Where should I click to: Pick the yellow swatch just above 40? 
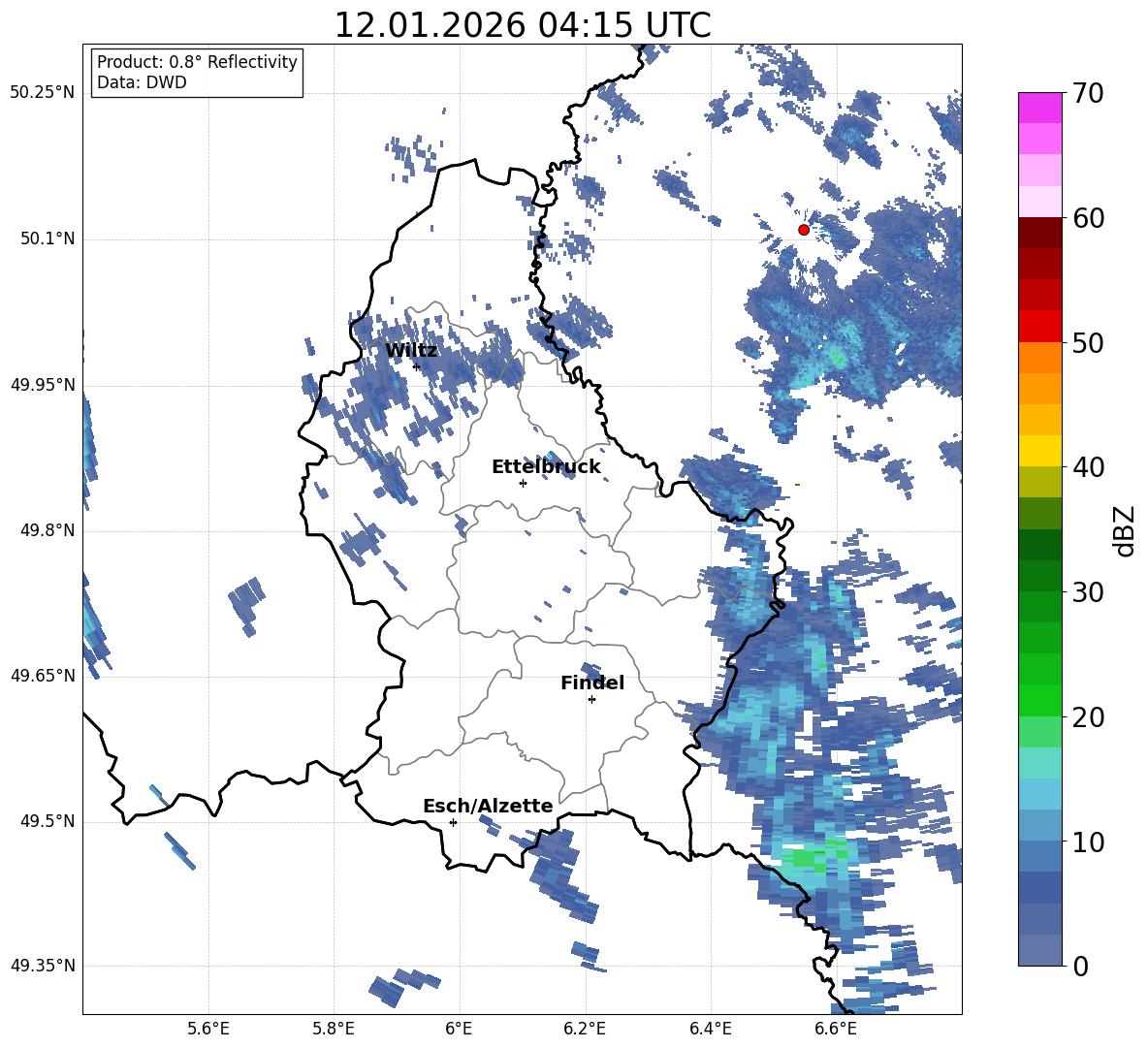[1039, 451]
